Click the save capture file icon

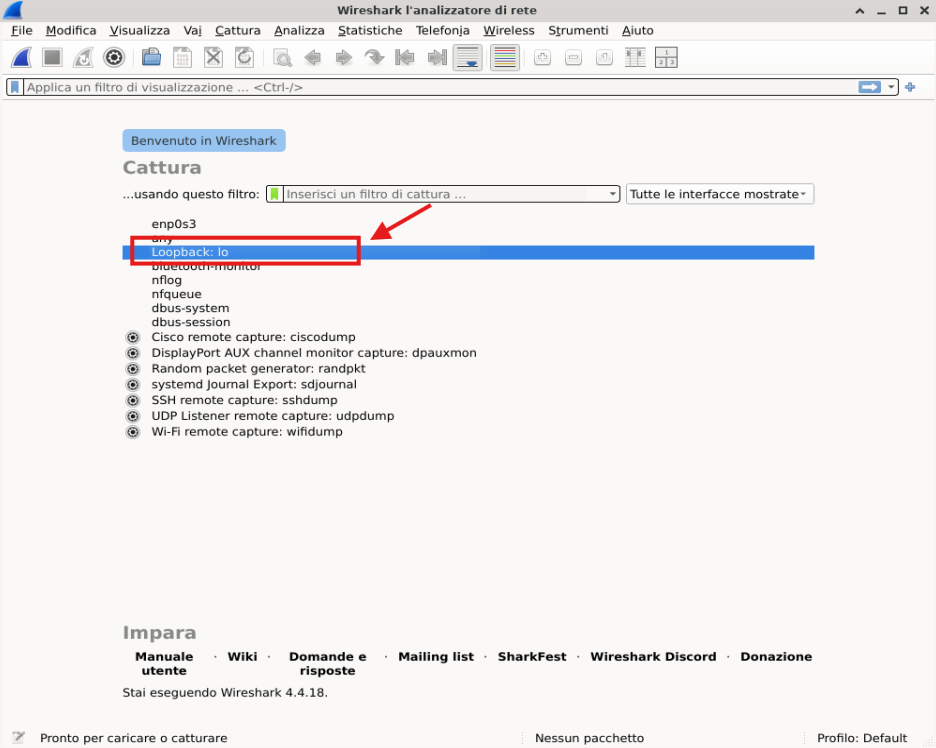click(x=182, y=58)
